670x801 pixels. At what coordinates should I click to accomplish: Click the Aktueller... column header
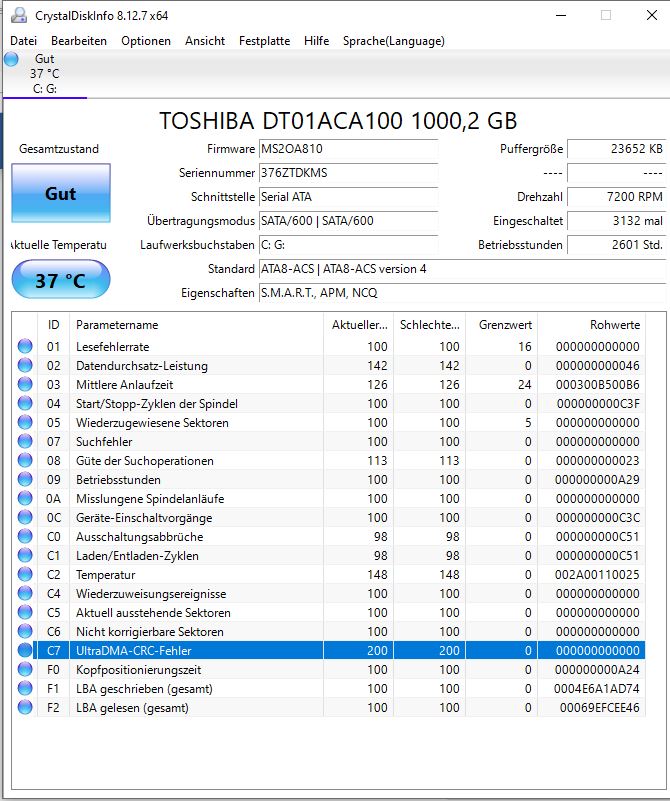click(x=358, y=325)
